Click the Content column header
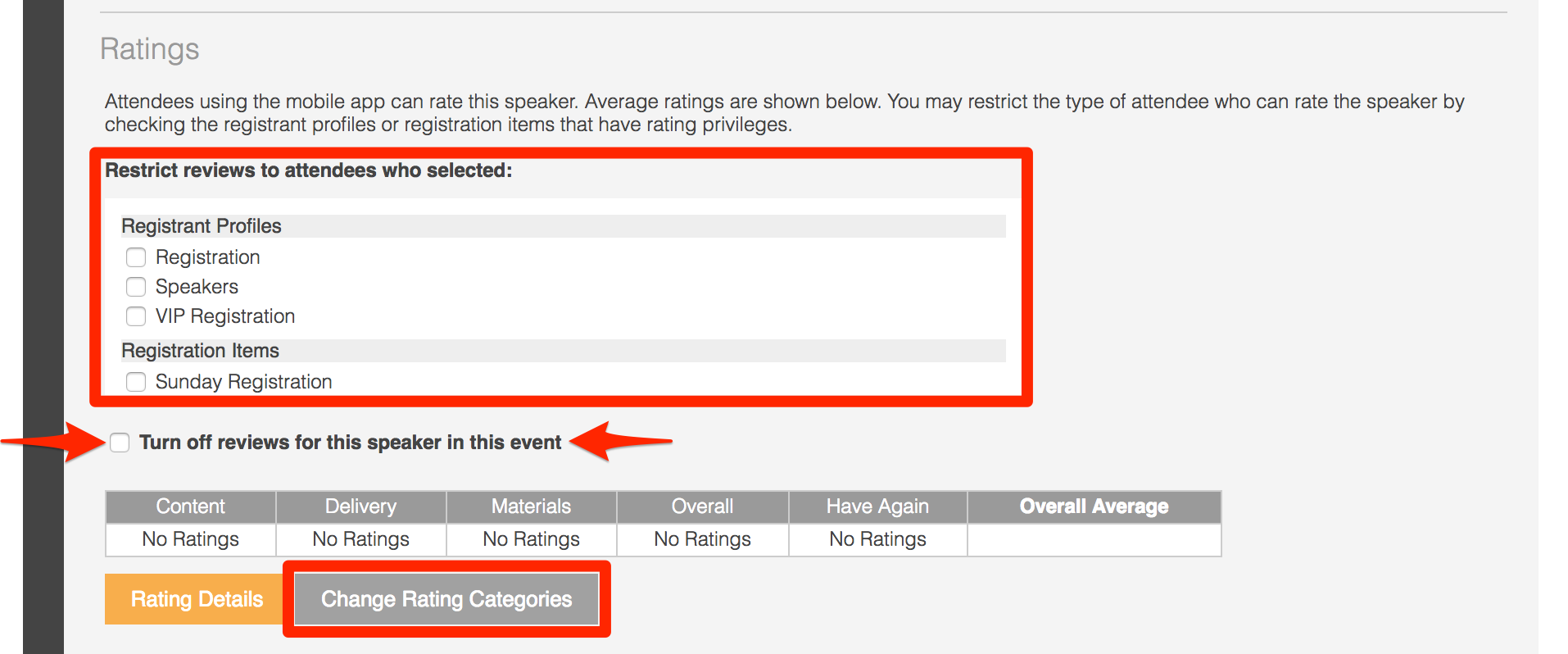Screen dimensions: 1568x654 pyautogui.click(x=191, y=506)
